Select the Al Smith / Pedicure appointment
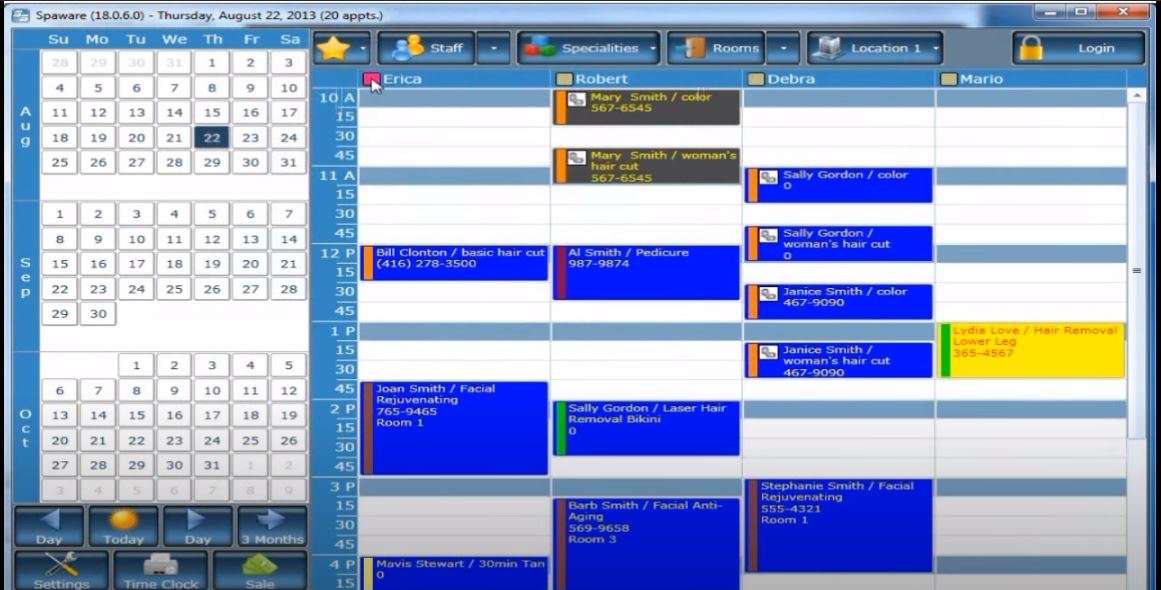 [646, 273]
